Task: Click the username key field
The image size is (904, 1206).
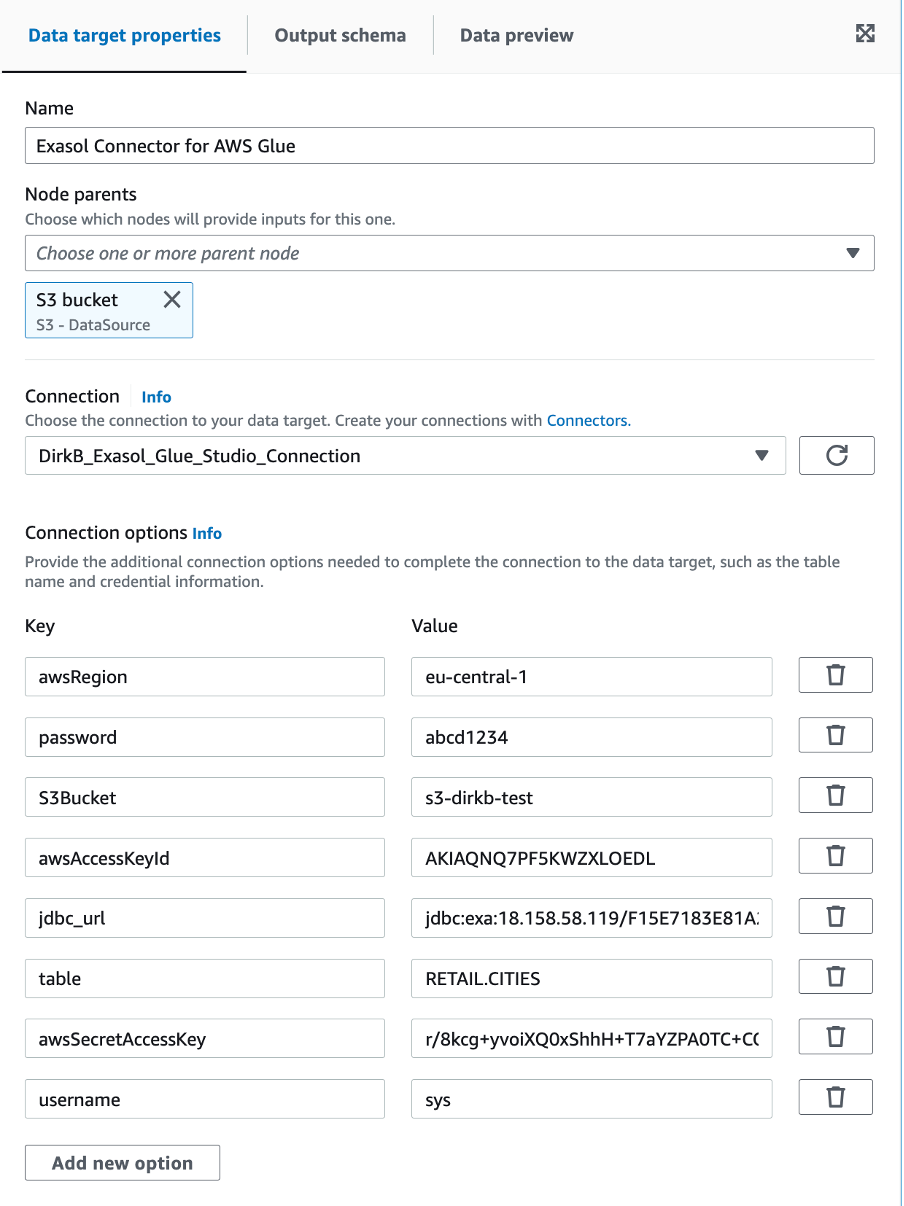Action: pyautogui.click(x=205, y=1099)
